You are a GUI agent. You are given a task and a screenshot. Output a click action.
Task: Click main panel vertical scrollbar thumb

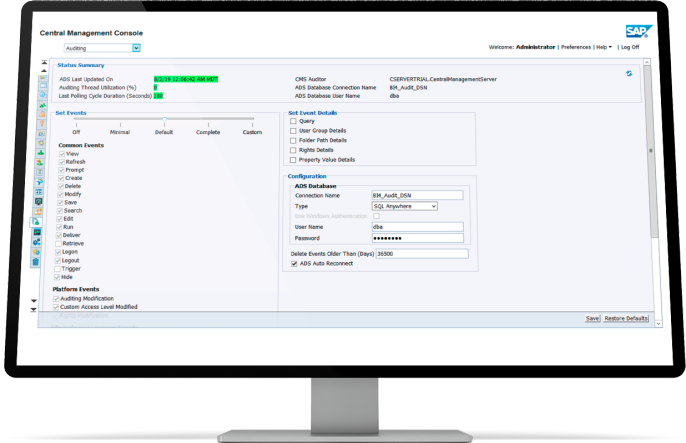tap(651, 151)
